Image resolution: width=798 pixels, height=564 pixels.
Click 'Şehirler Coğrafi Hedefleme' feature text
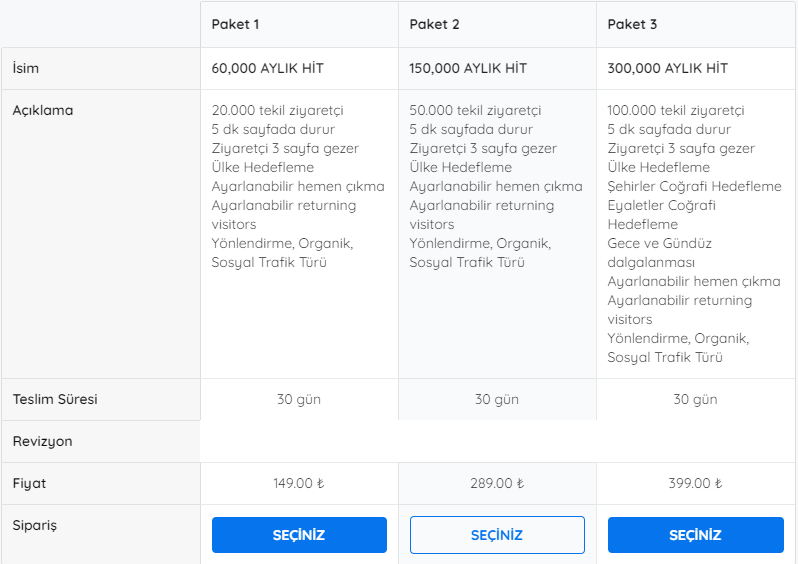(x=694, y=186)
